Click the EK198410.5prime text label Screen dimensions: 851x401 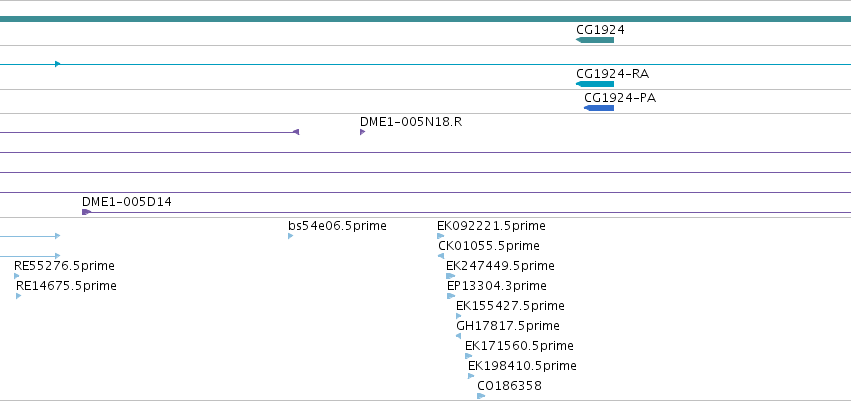tap(522, 366)
